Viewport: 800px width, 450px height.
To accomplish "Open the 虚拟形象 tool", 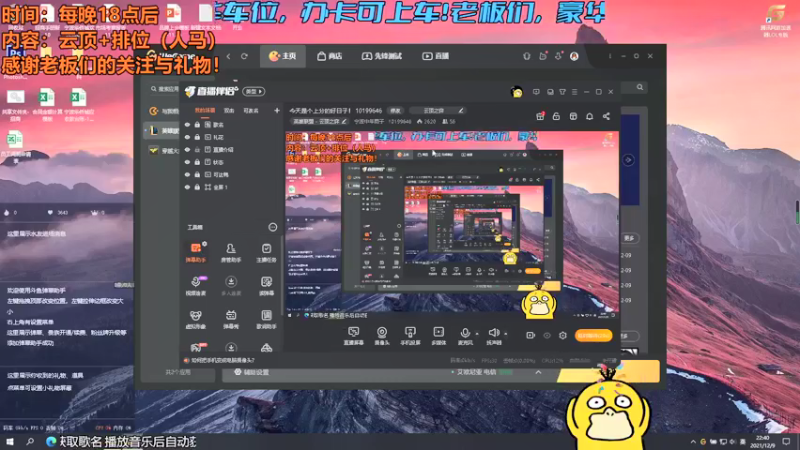I will pyautogui.click(x=195, y=319).
